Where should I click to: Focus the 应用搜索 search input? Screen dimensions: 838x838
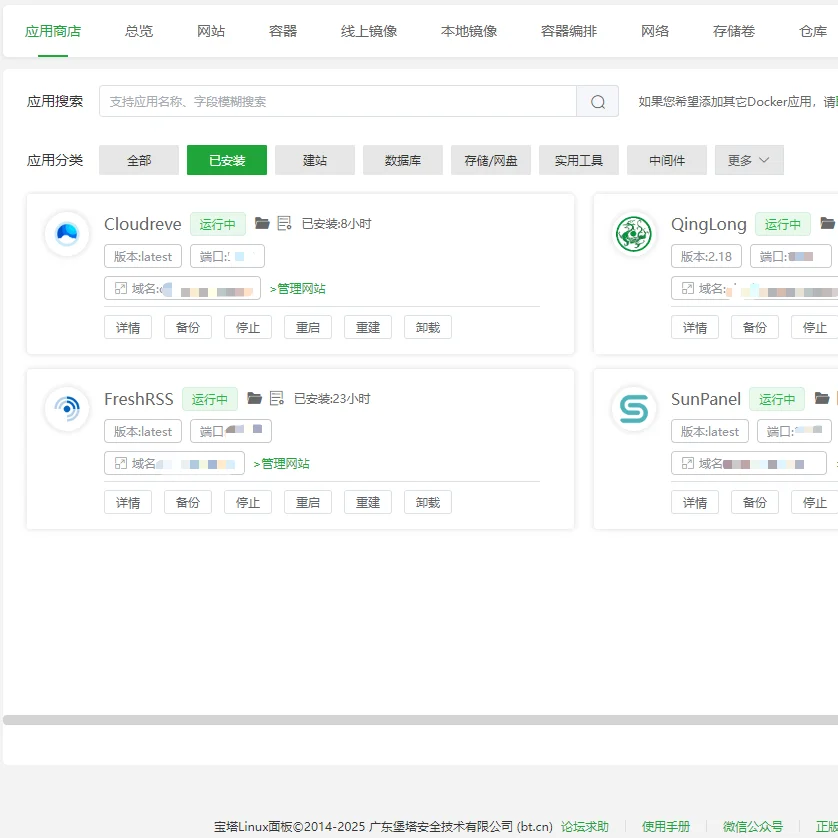(x=338, y=101)
